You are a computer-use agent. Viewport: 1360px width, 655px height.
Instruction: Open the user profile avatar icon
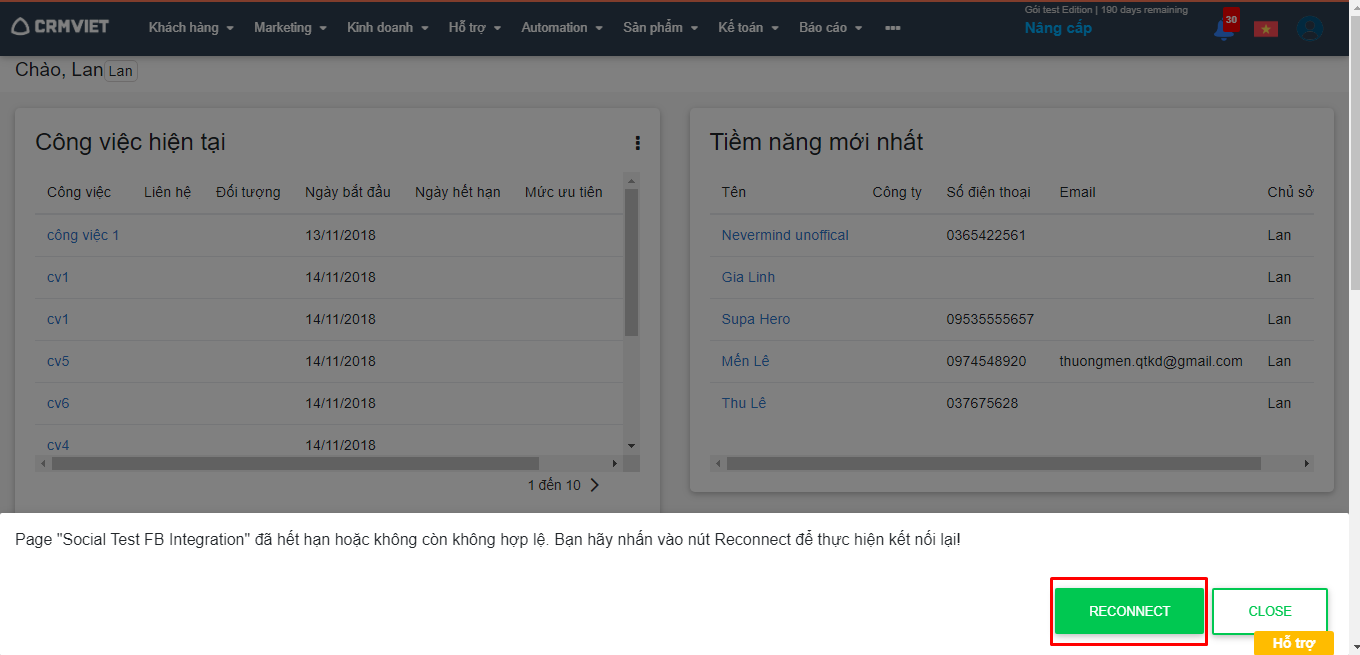click(x=1309, y=28)
